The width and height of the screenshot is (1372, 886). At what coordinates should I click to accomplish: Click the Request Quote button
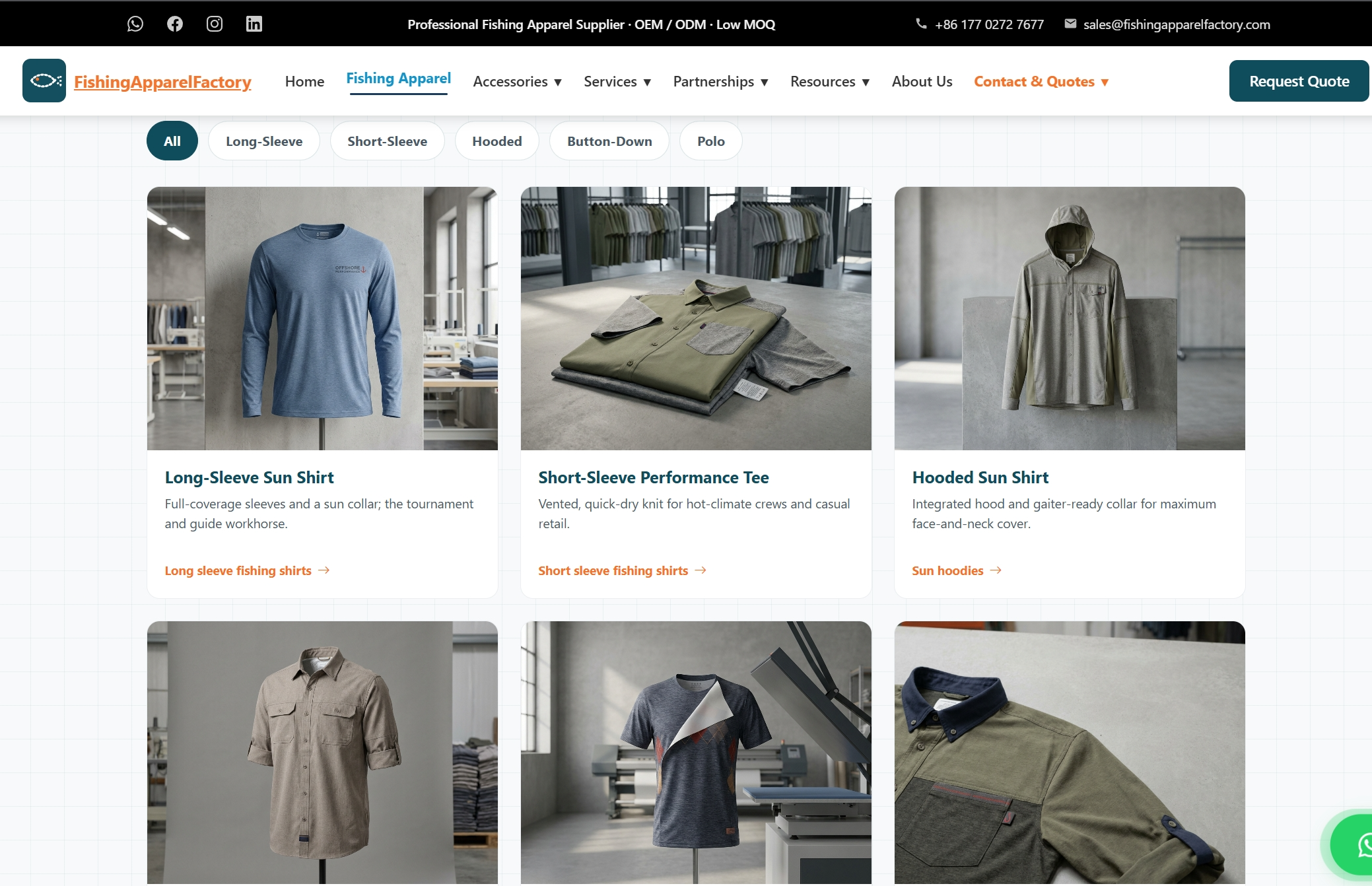click(1299, 81)
